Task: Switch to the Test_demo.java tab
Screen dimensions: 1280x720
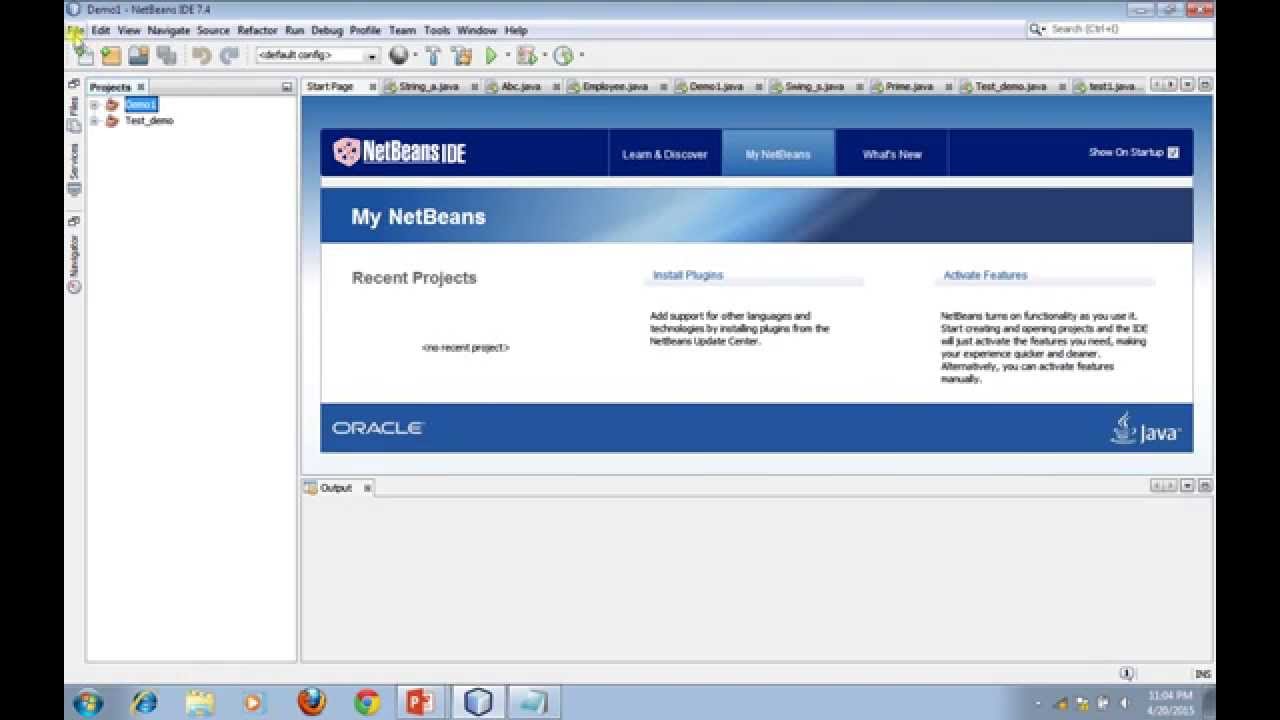Action: (1010, 87)
